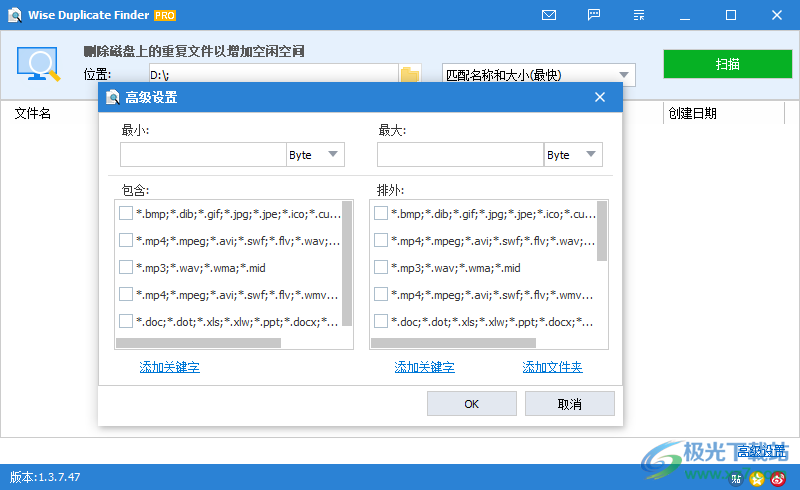
Task: Open the 最小 Byte unit dropdown
Action: [315, 155]
